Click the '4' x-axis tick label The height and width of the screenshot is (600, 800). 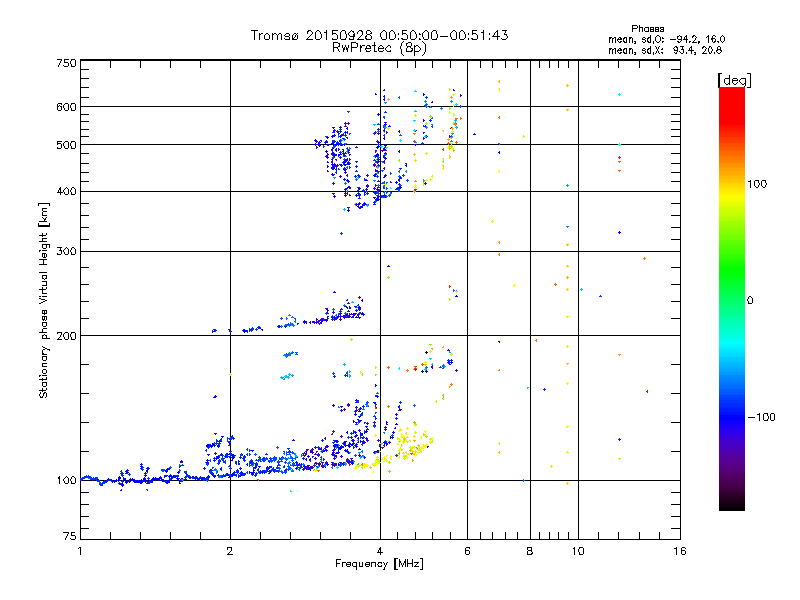[x=380, y=551]
